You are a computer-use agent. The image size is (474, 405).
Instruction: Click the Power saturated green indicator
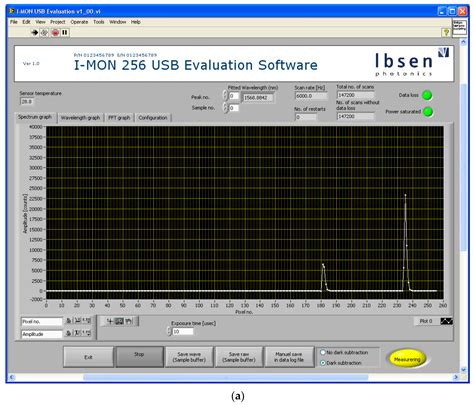coord(428,112)
